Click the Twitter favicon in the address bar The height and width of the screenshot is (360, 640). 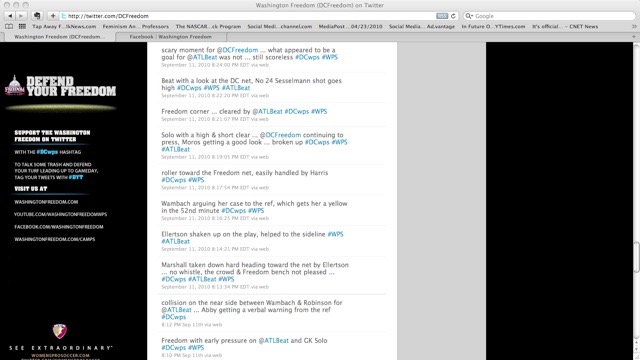coord(64,16)
